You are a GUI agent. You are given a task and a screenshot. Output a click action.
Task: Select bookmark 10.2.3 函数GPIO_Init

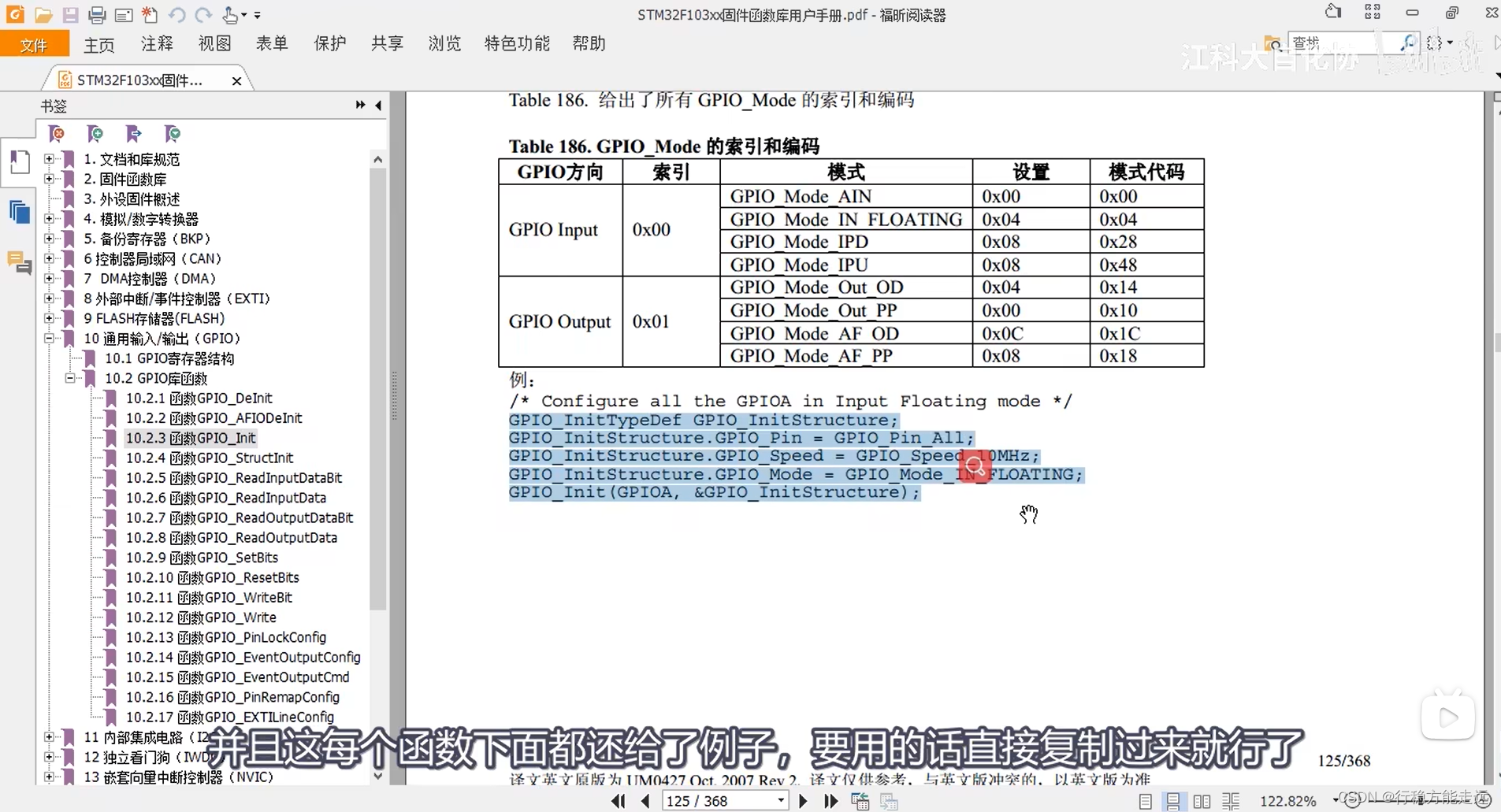[x=191, y=438]
